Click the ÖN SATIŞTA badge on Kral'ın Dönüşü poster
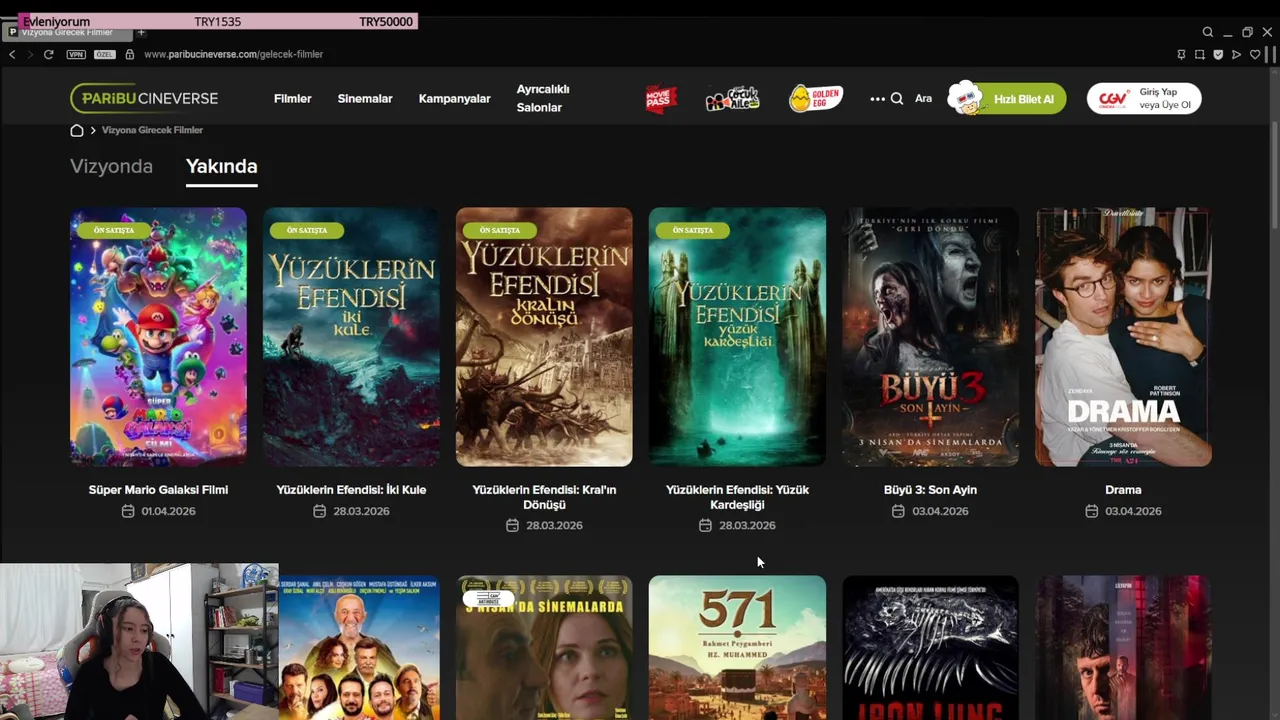Screen dimensions: 1280x720 pos(500,230)
